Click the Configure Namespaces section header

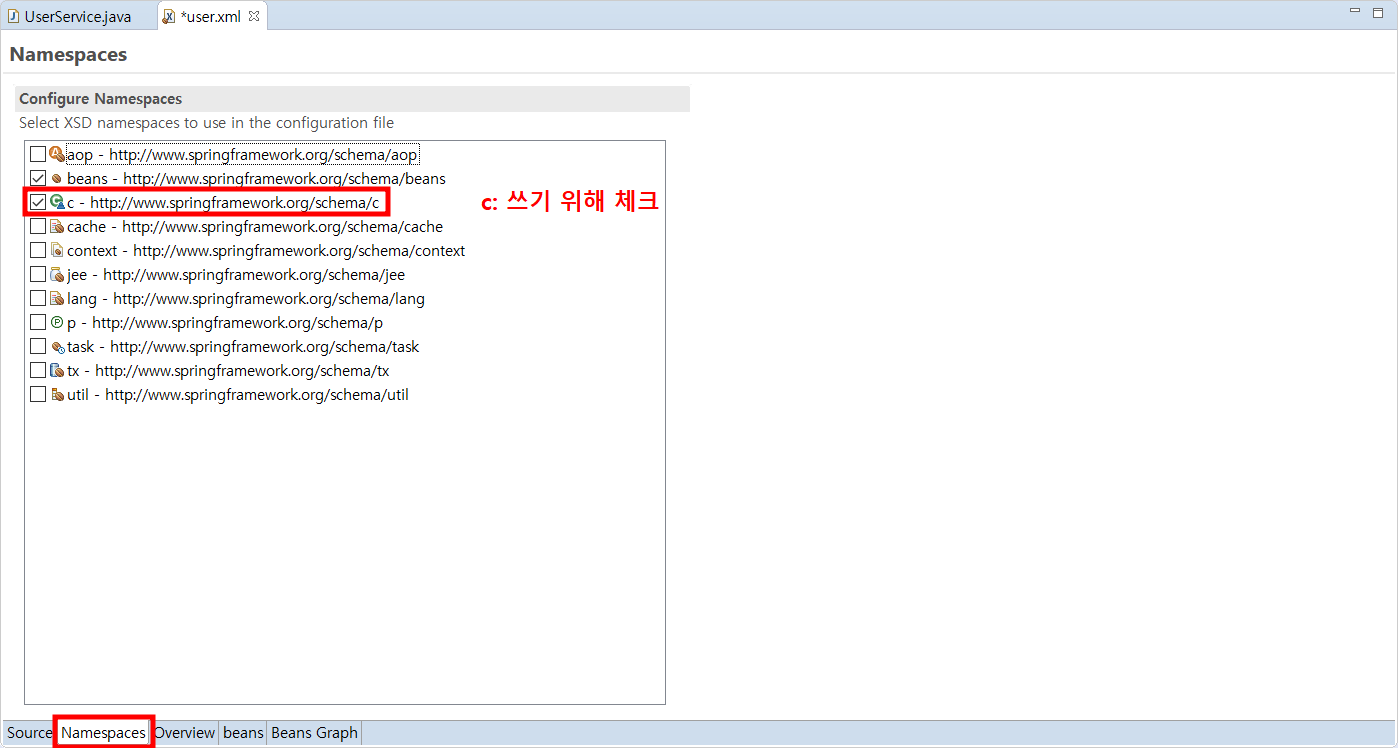tap(352, 99)
